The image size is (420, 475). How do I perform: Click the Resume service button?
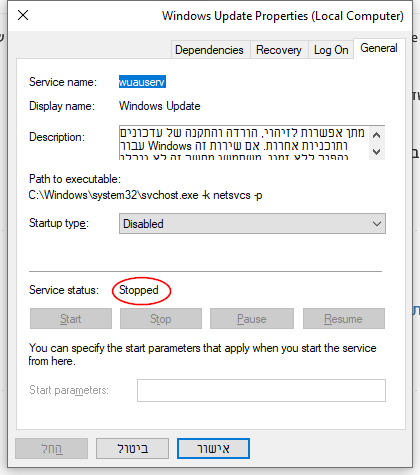(x=344, y=319)
